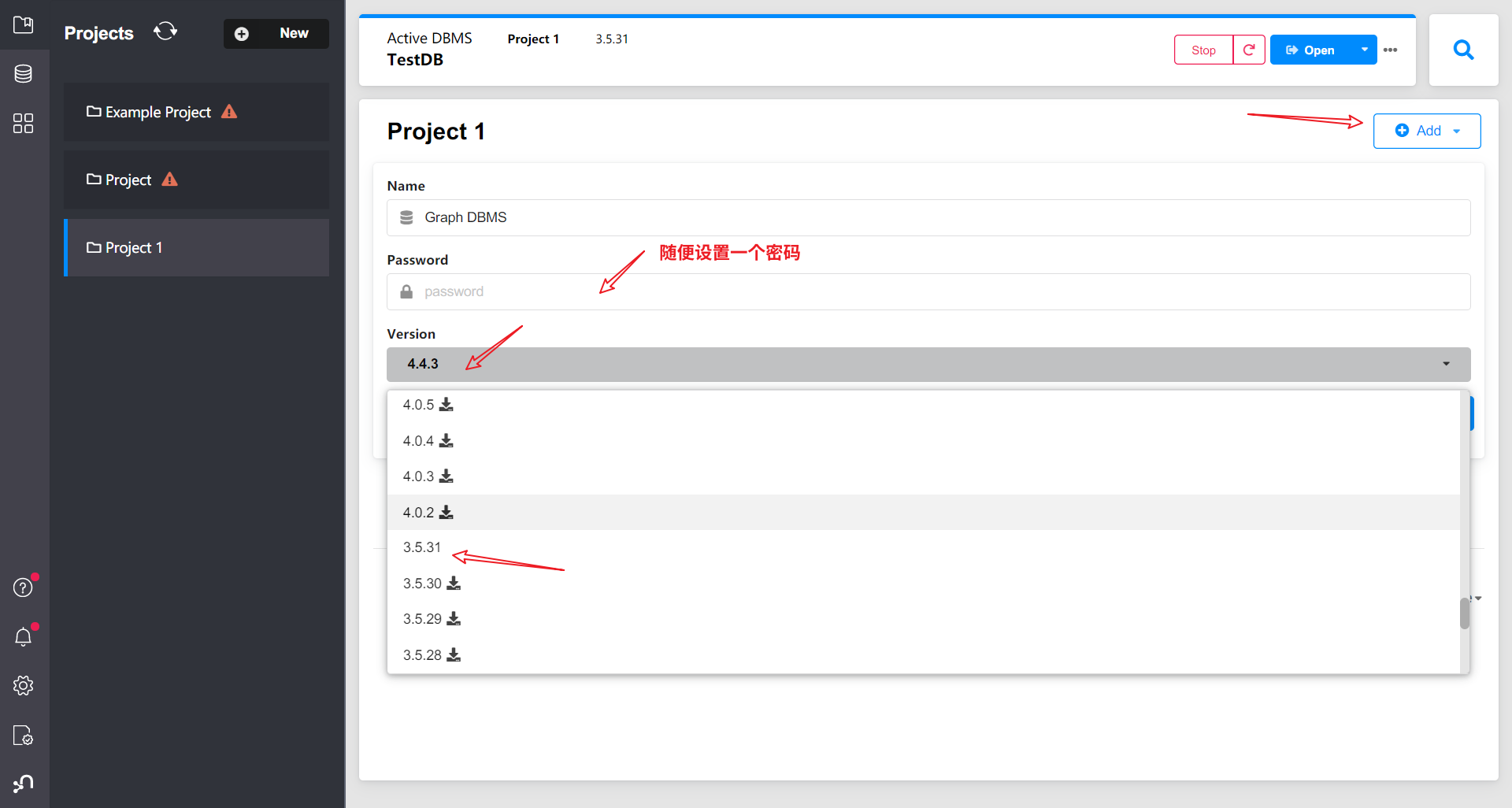Expand the Open button dropdown arrow

coord(1365,50)
